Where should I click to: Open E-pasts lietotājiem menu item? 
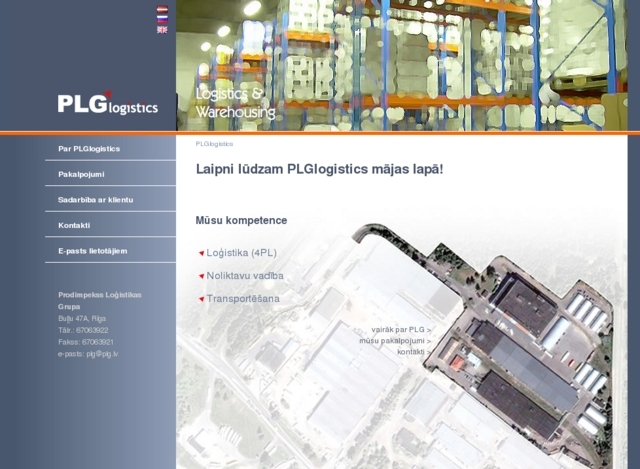point(93,251)
